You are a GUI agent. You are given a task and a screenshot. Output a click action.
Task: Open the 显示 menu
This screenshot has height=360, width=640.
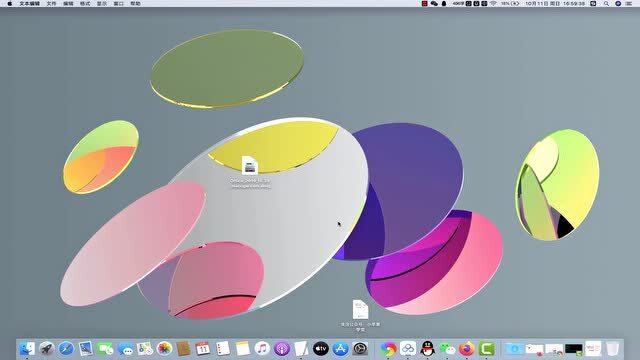(x=102, y=3)
